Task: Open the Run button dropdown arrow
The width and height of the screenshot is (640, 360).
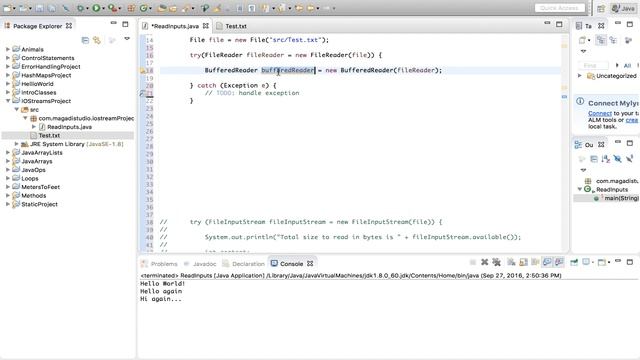Action: (x=104, y=8)
